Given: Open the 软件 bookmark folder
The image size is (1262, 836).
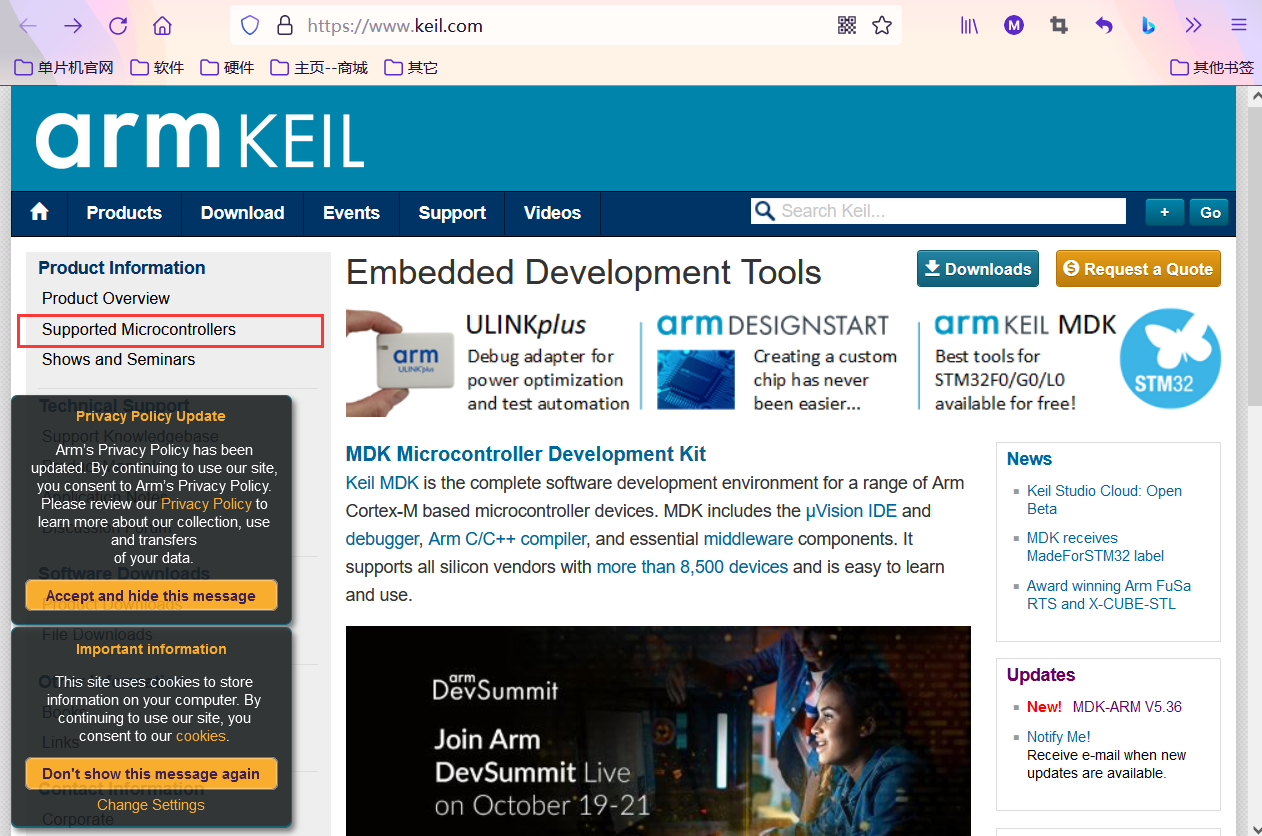Looking at the screenshot, I should (x=157, y=68).
